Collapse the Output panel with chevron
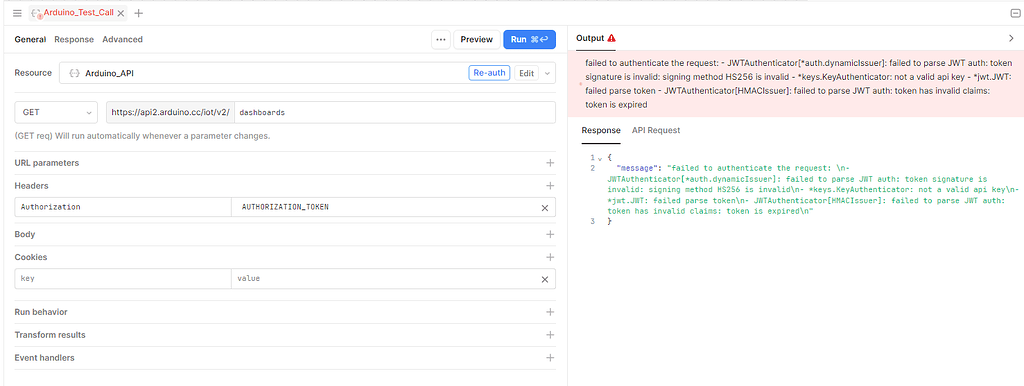Viewport: 1024px width, 386px height. pos(1012,39)
